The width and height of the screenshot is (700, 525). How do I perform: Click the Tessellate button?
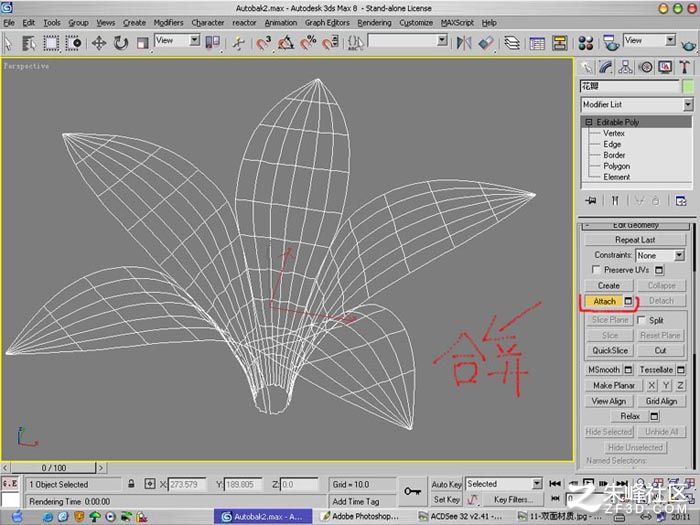coord(656,370)
